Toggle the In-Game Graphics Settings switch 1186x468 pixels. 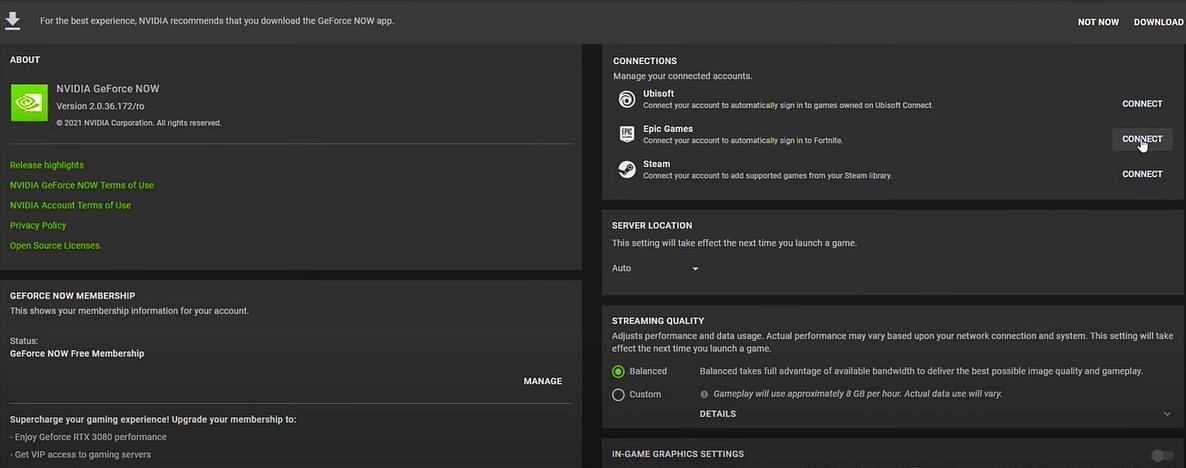[x=1160, y=455]
